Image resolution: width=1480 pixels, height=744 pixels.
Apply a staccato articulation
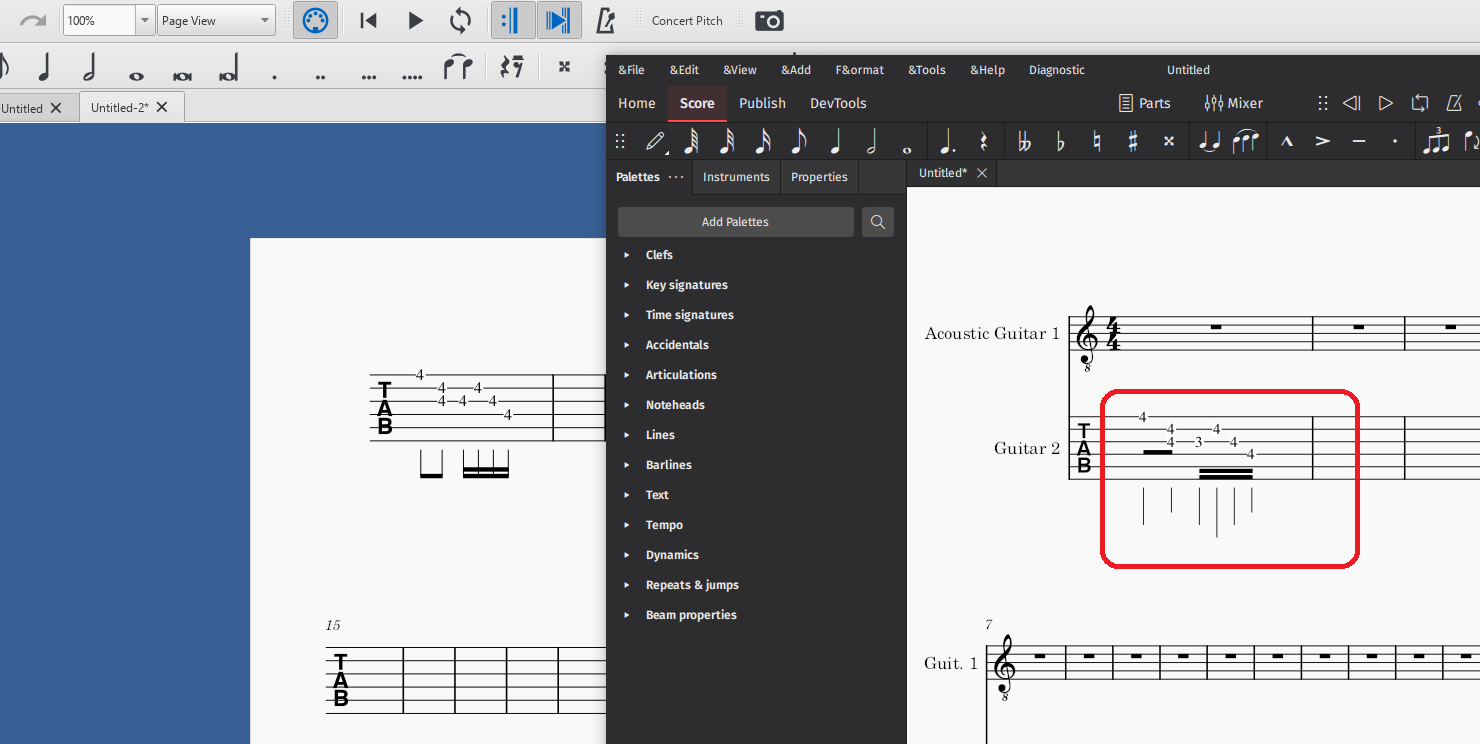pyautogui.click(x=1394, y=141)
